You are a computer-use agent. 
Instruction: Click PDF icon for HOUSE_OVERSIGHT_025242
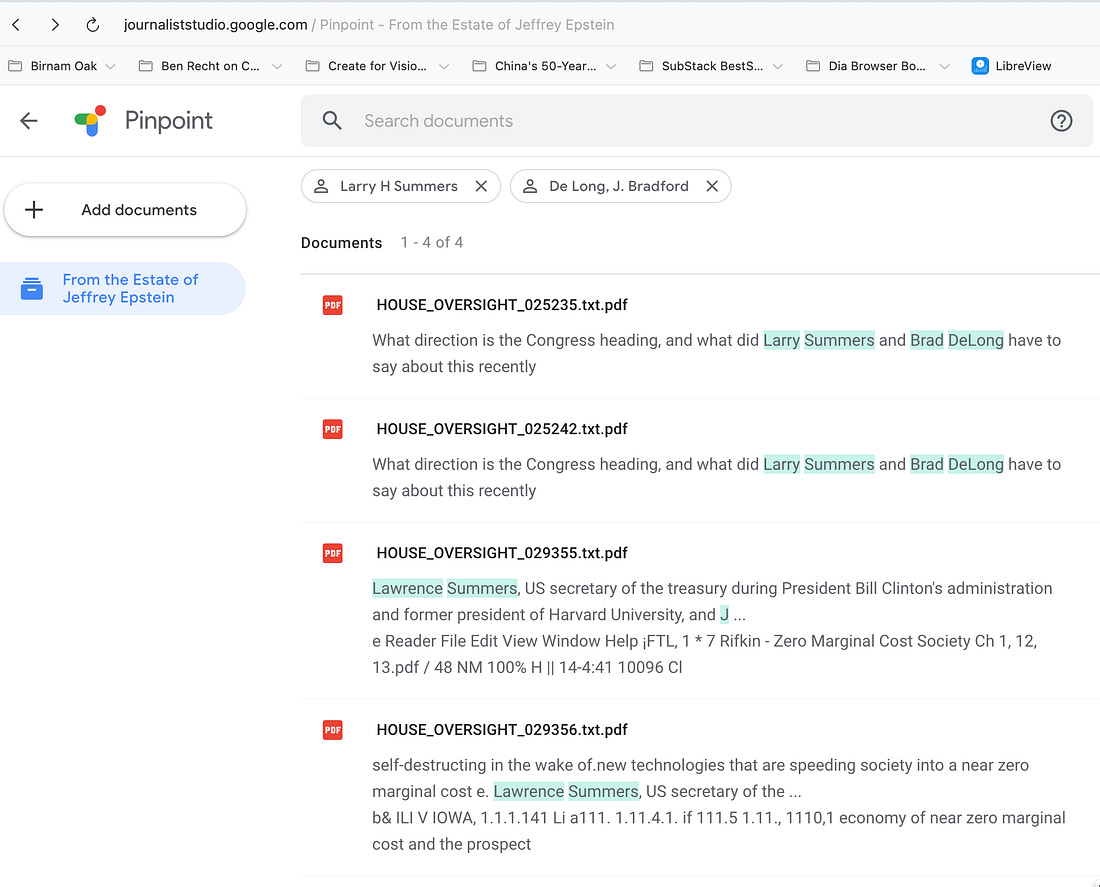[x=333, y=429]
